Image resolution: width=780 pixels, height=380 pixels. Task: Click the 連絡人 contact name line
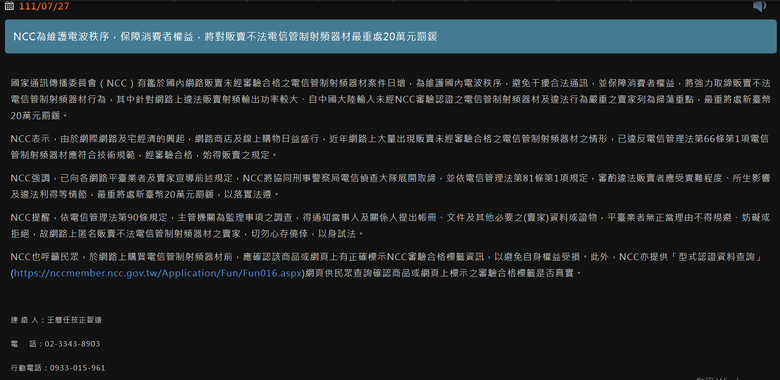pyautogui.click(x=56, y=320)
